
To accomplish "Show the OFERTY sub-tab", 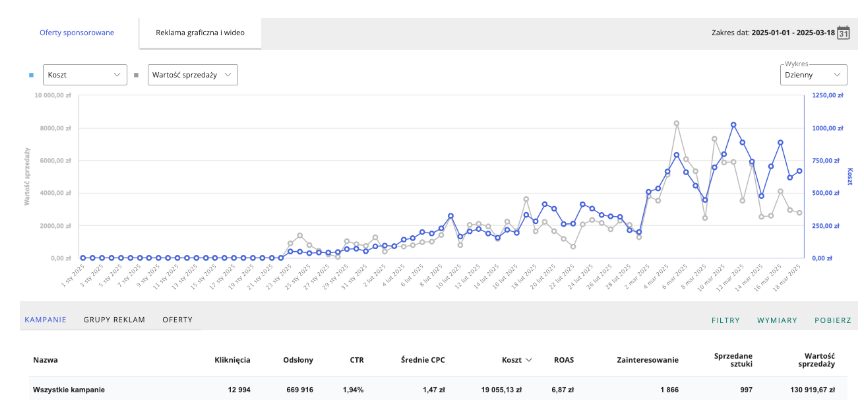I will 177,320.
